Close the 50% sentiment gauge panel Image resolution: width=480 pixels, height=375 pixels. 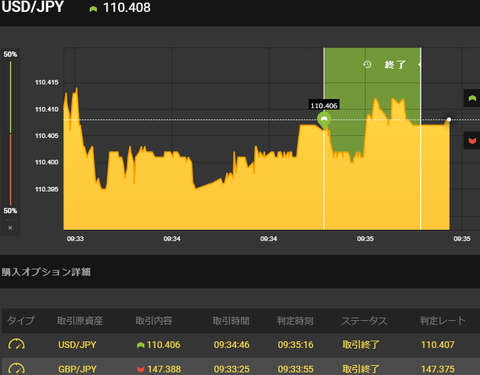10,228
